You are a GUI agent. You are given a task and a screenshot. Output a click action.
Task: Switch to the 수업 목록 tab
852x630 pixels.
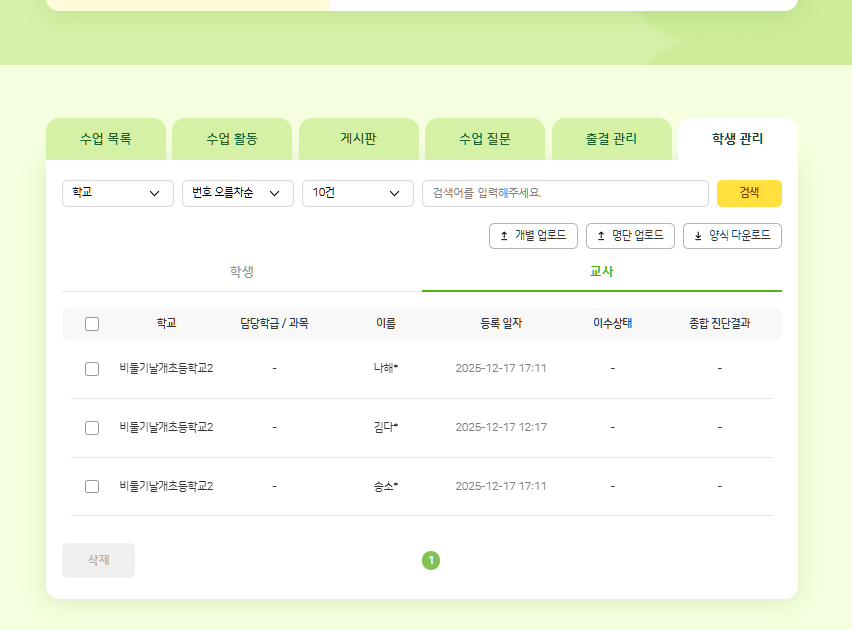click(106, 139)
